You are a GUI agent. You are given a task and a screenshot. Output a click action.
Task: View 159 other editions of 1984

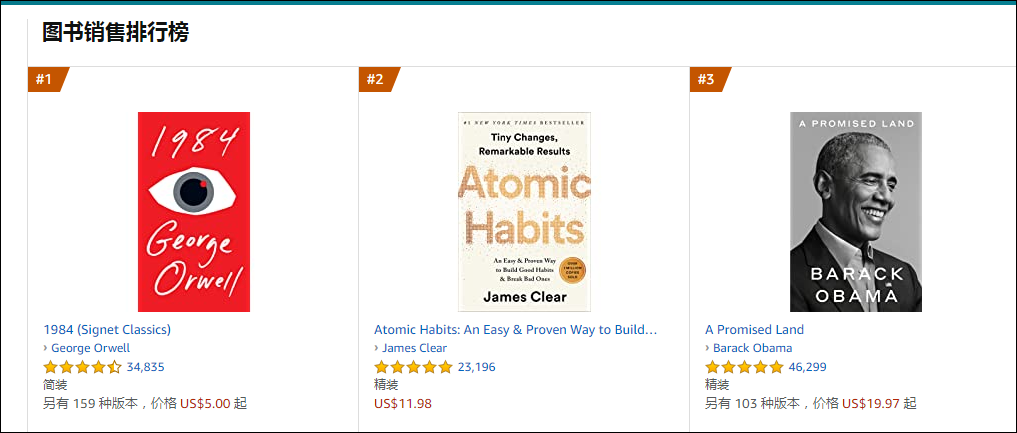pyautogui.click(x=145, y=404)
